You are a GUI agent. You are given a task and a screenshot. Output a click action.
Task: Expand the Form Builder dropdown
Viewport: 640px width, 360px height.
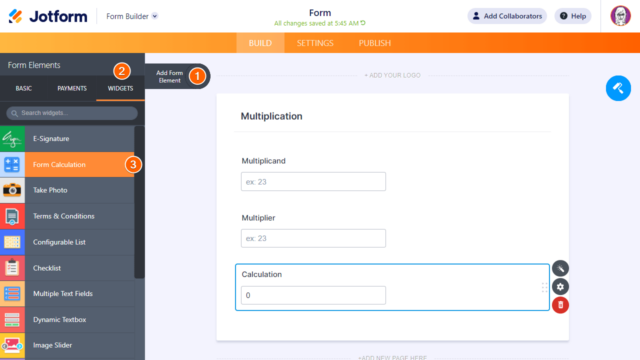pos(131,16)
